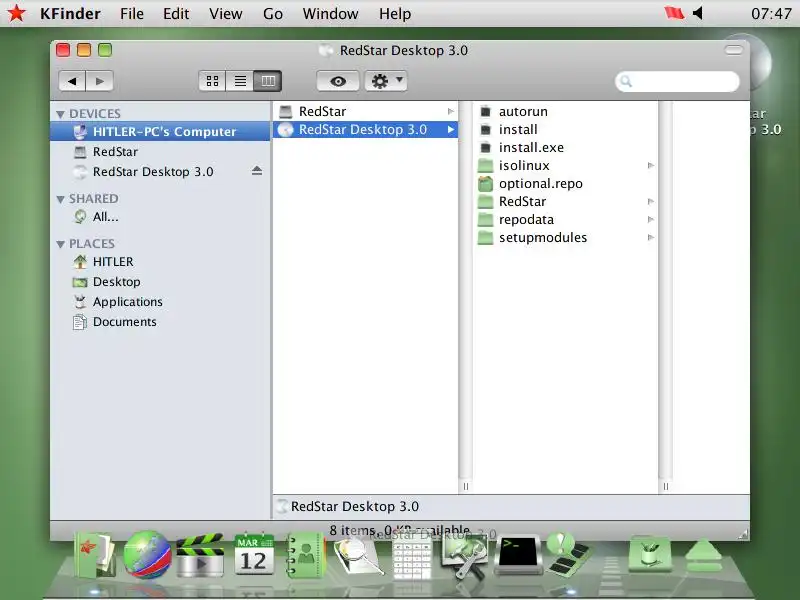800x600 pixels.
Task: Select HITLER-PC's Computer in sidebar
Action: pos(160,132)
